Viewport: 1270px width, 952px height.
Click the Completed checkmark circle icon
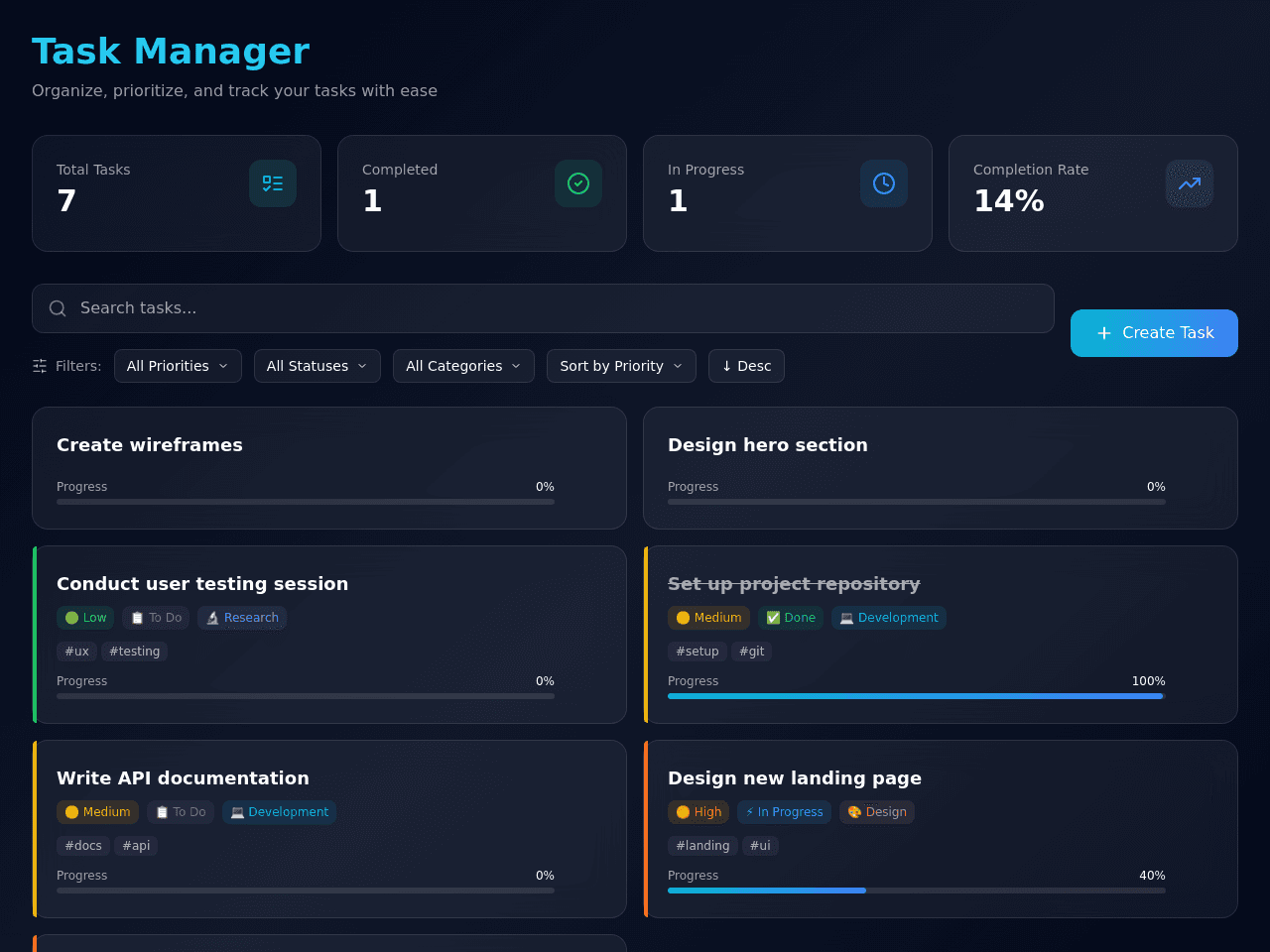(578, 183)
